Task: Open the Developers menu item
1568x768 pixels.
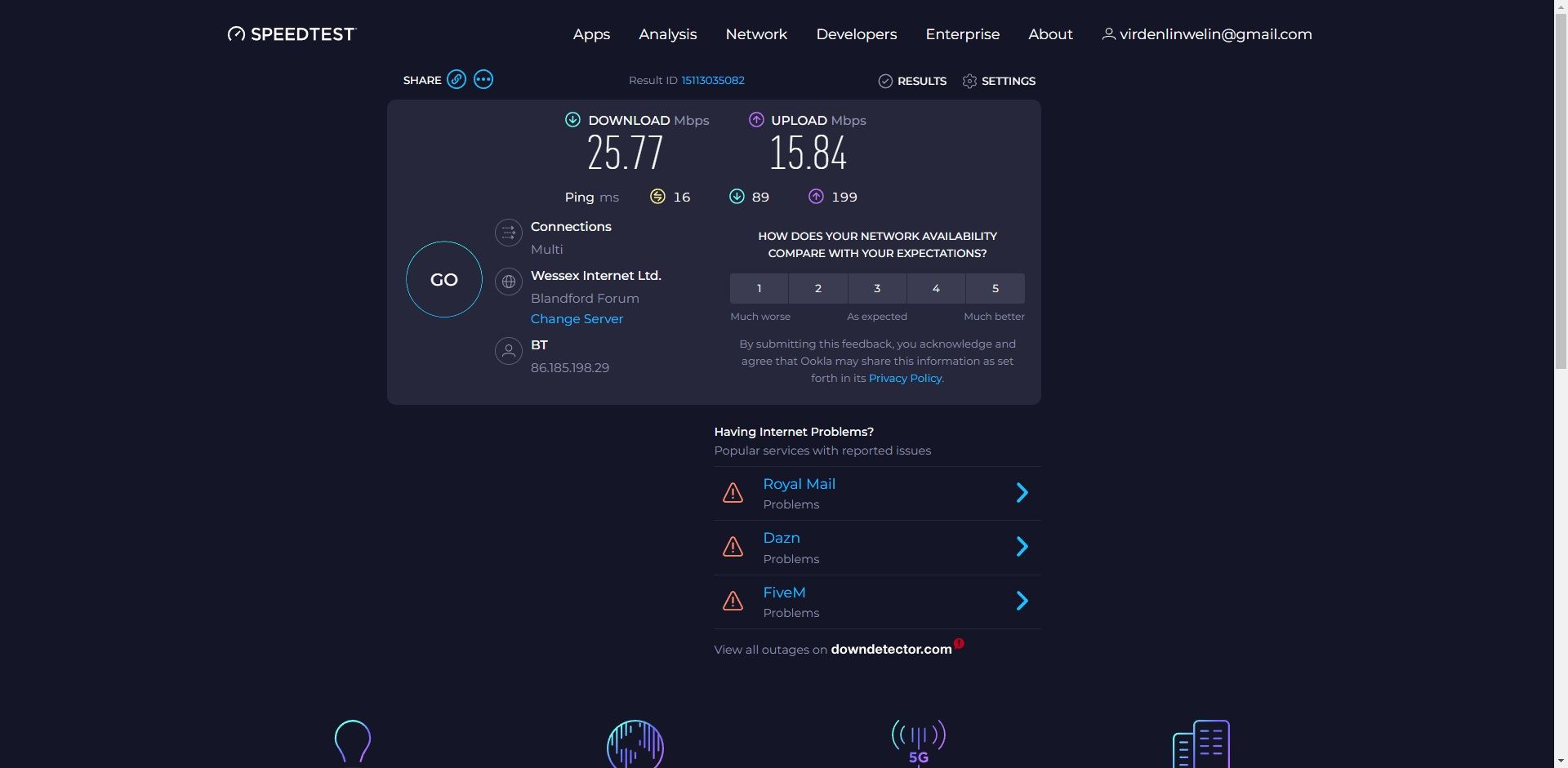Action: click(856, 34)
